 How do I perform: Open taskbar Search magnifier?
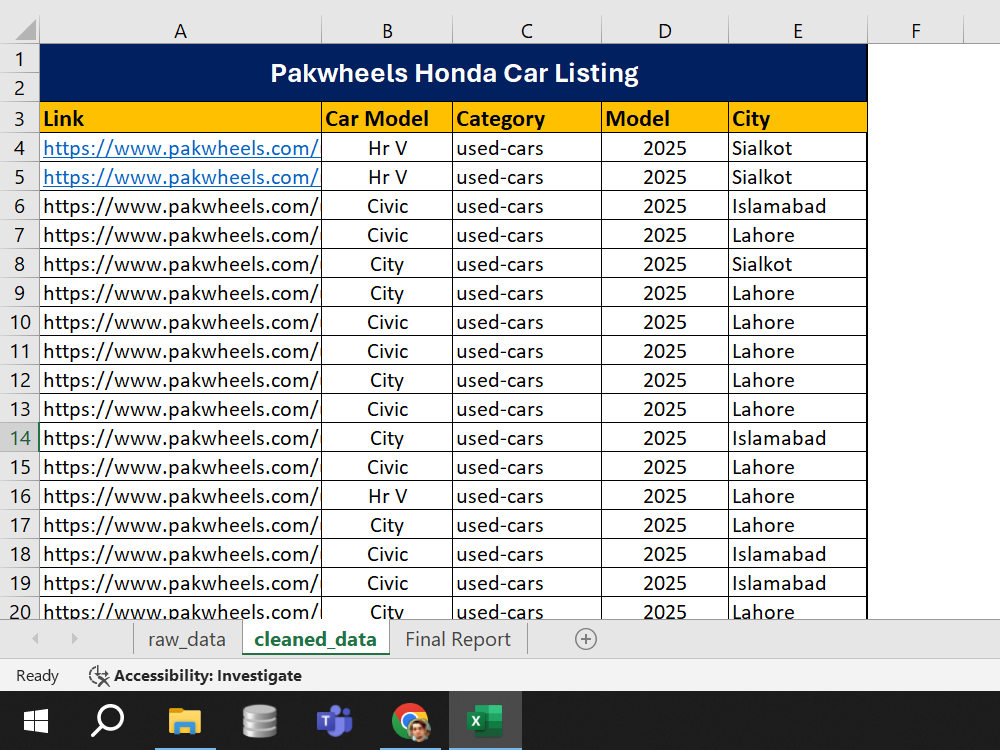click(107, 721)
